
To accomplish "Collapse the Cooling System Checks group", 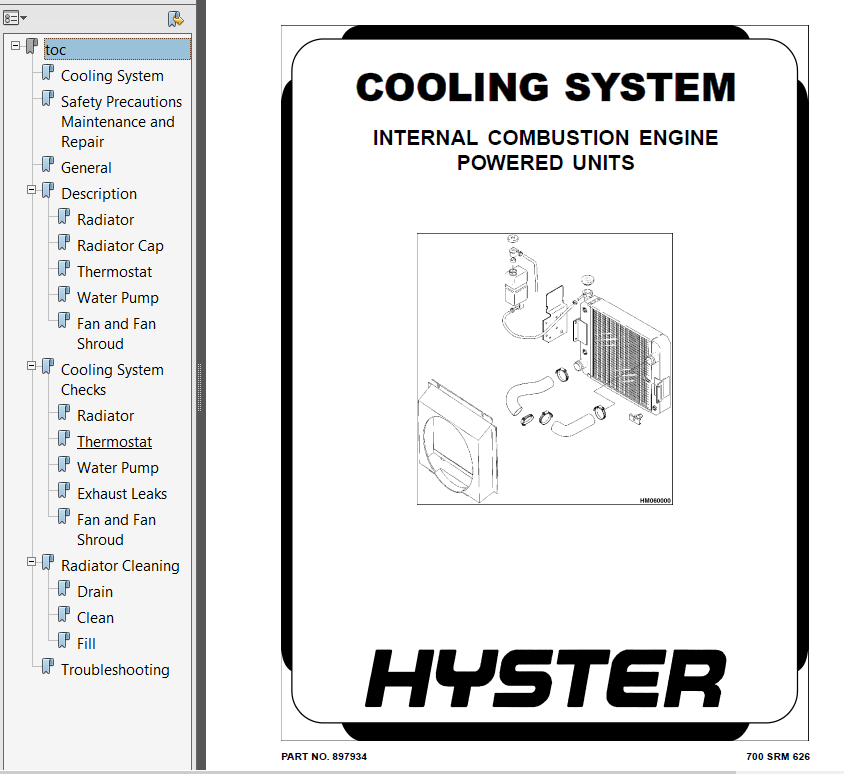I will pos(31,366).
